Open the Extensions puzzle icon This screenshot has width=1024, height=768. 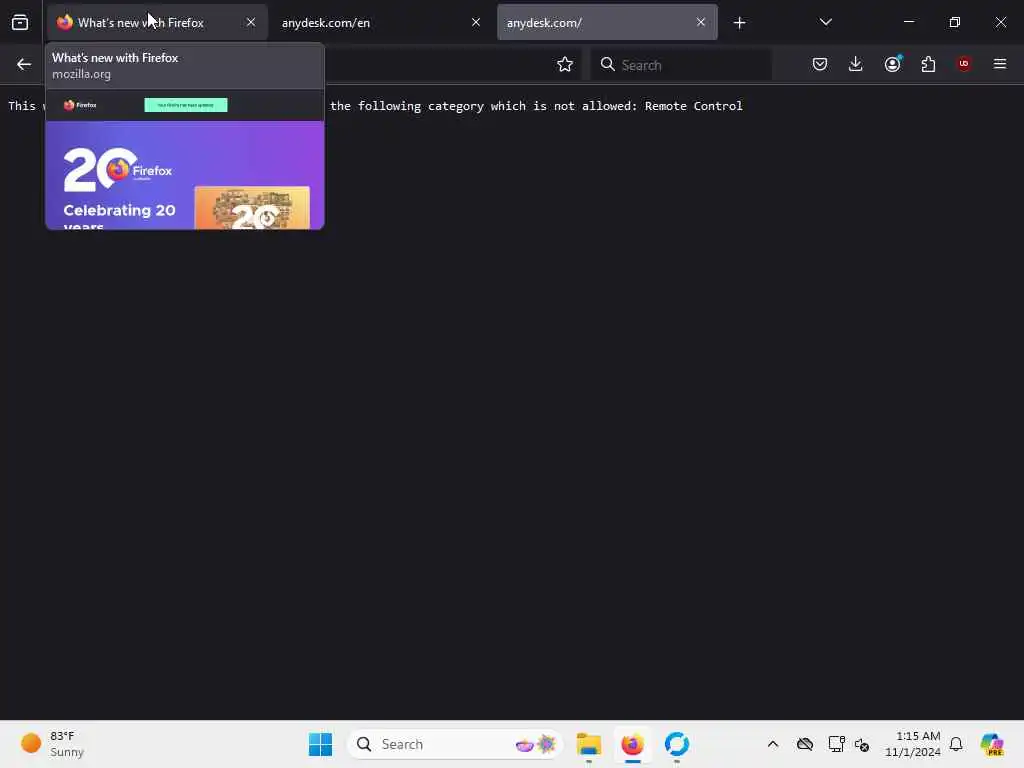pos(928,64)
